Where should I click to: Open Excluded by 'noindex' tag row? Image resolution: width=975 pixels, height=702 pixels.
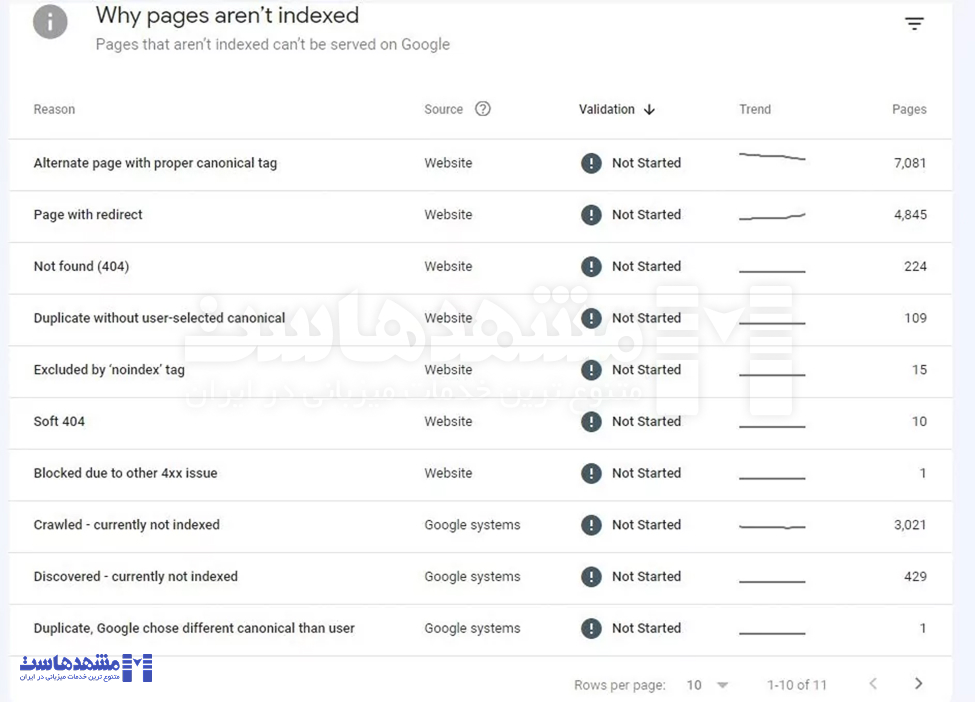click(x=109, y=370)
